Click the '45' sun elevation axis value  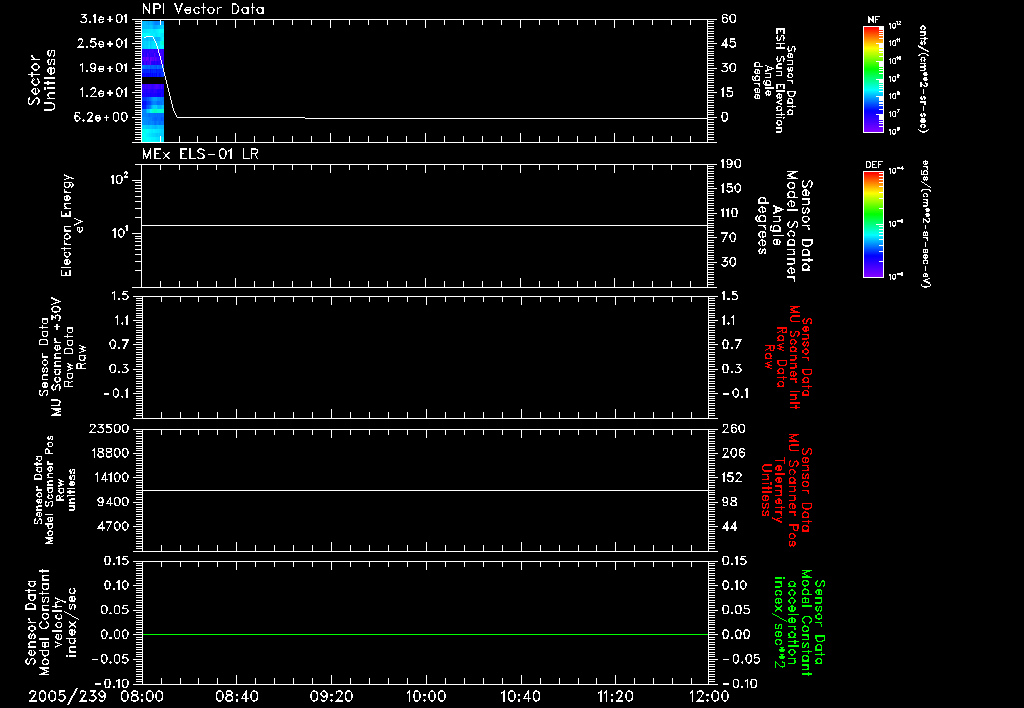(x=729, y=43)
